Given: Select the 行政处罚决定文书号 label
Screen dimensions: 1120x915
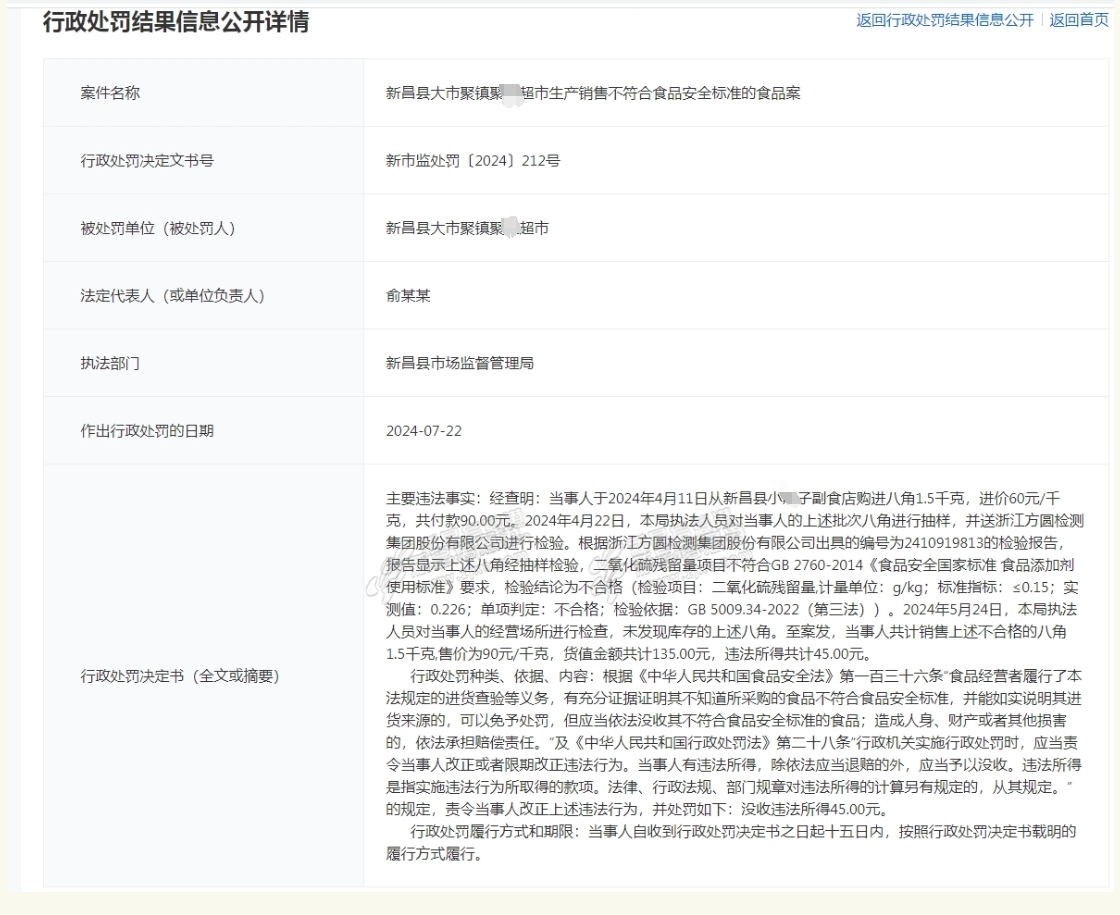Looking at the screenshot, I should (x=147, y=160).
